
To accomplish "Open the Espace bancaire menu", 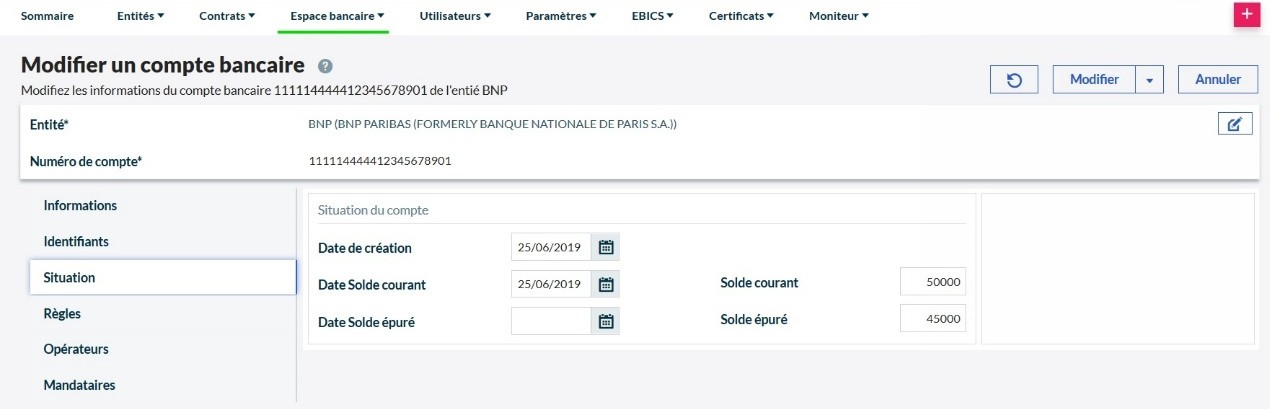I will pyautogui.click(x=337, y=16).
